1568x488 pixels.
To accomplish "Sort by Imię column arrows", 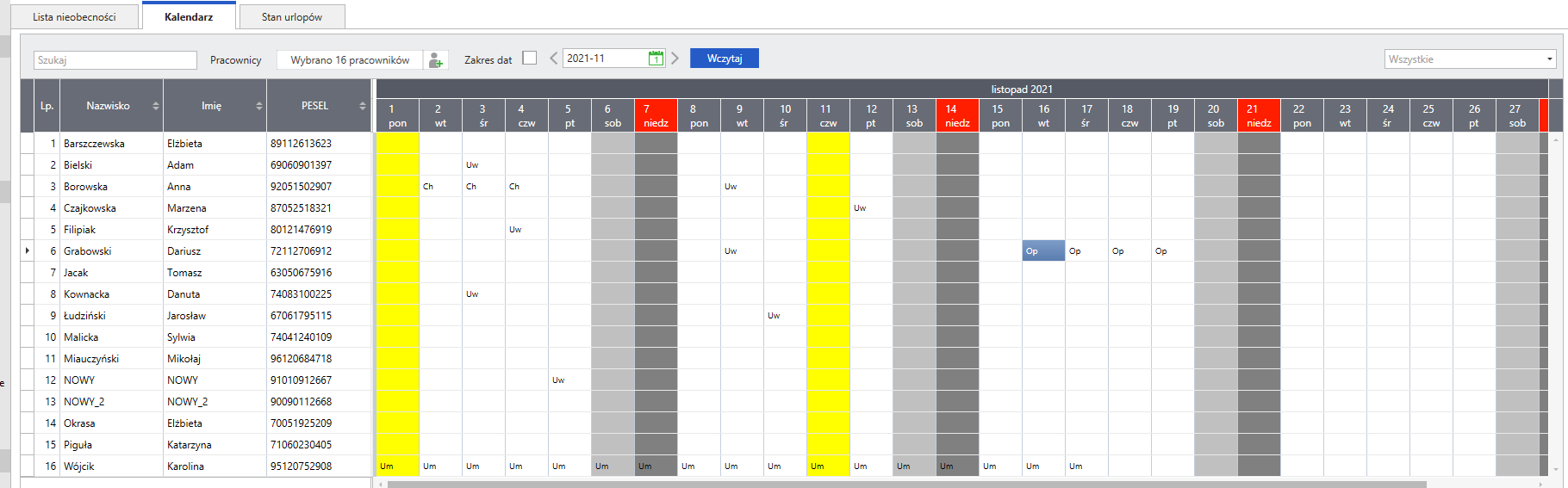I will point(259,106).
